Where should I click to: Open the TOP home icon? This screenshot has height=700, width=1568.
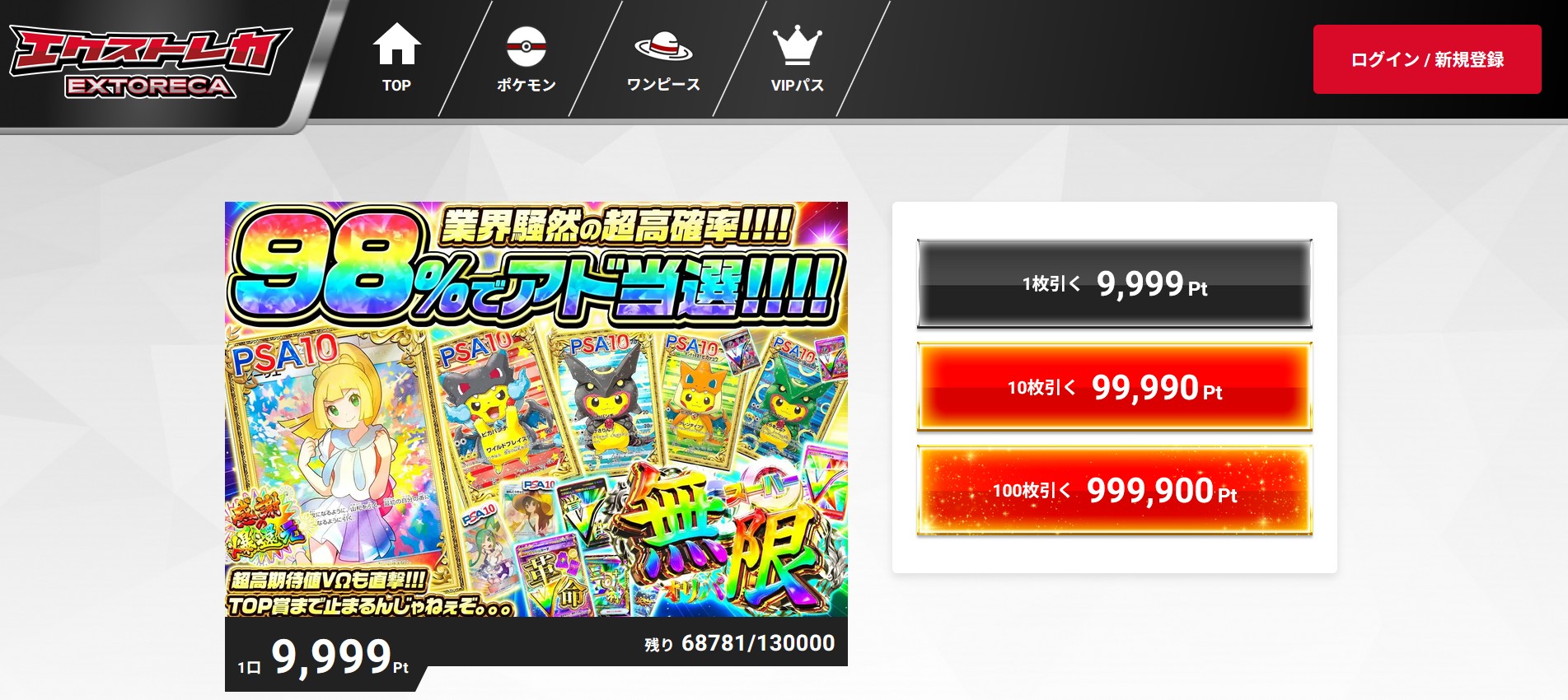coord(396,44)
